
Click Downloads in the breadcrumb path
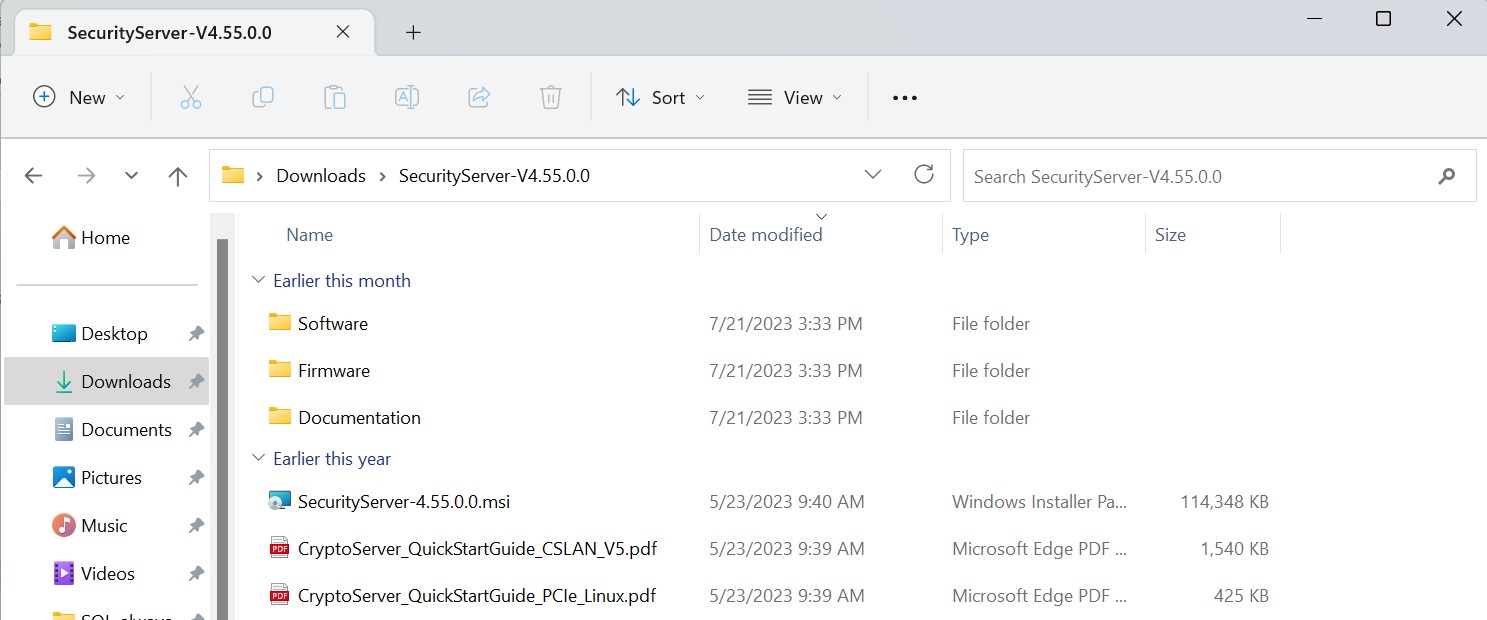coord(321,176)
